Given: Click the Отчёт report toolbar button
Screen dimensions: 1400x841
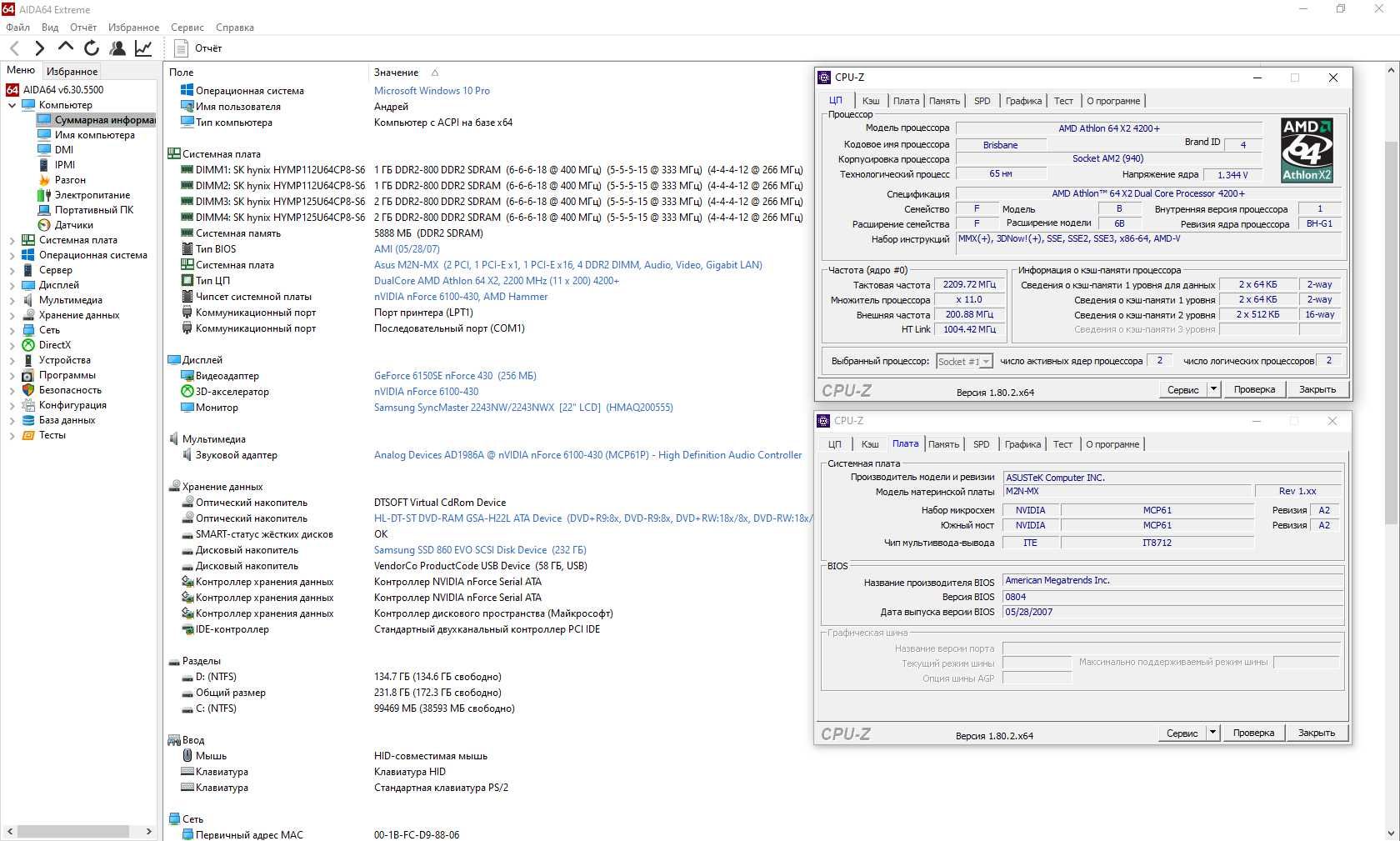Looking at the screenshot, I should point(199,48).
